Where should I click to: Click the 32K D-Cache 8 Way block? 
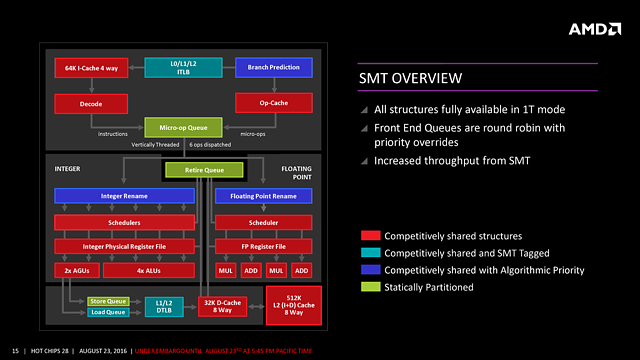222,306
